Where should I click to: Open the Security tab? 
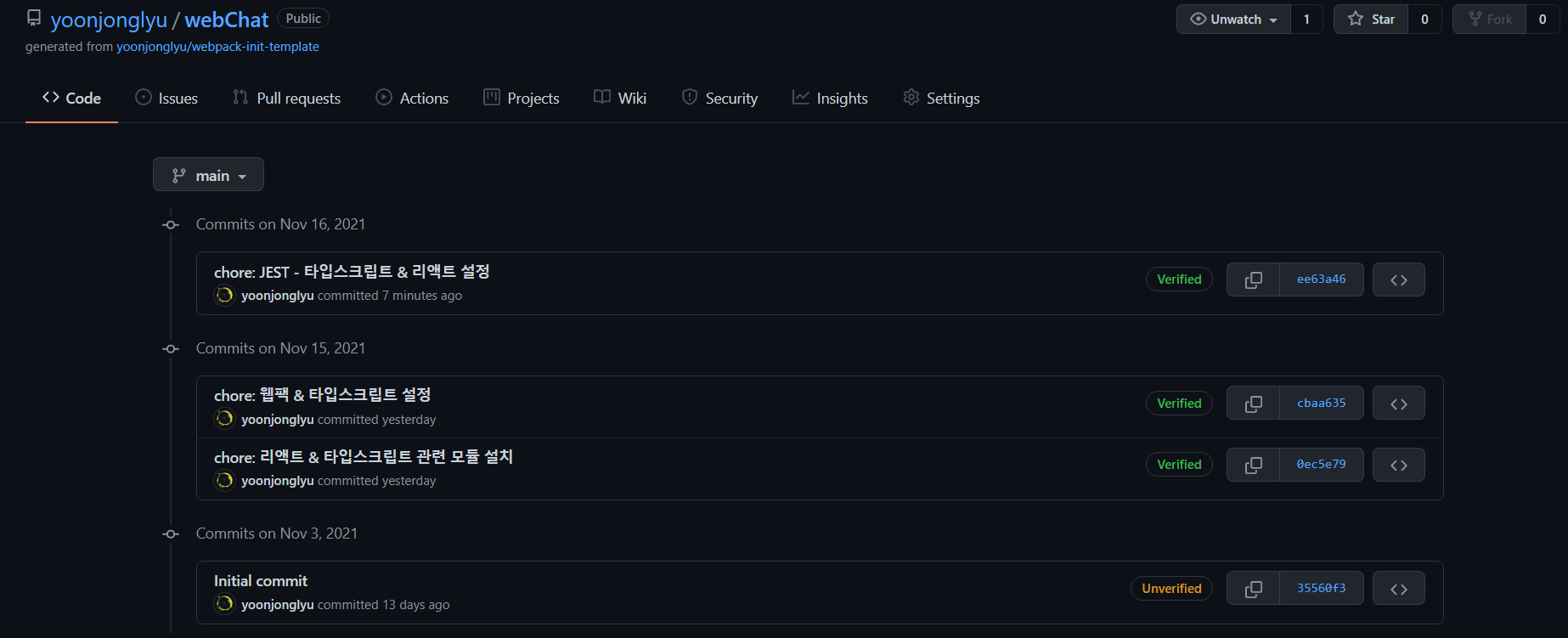(x=719, y=99)
